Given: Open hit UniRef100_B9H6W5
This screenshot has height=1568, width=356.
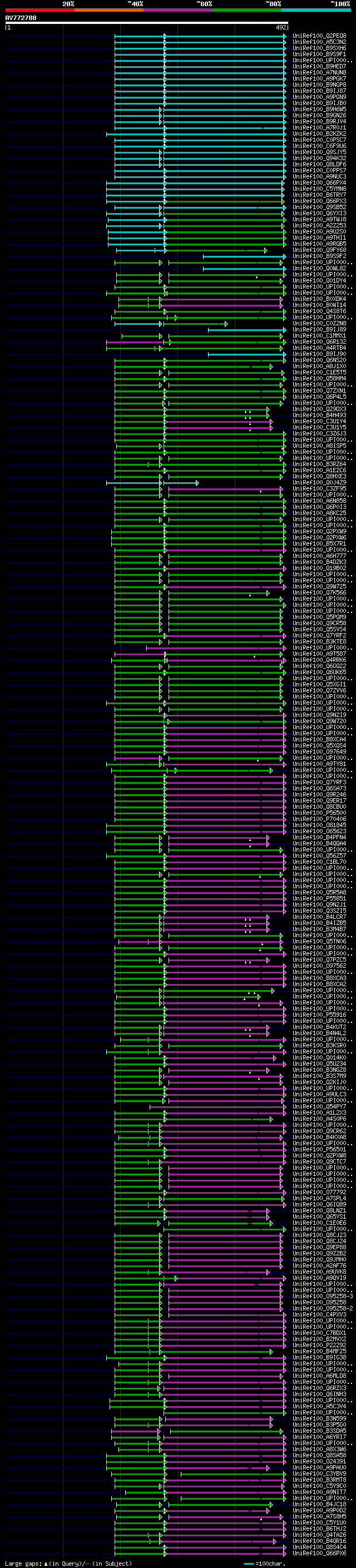Looking at the screenshot, I should click(319, 110).
